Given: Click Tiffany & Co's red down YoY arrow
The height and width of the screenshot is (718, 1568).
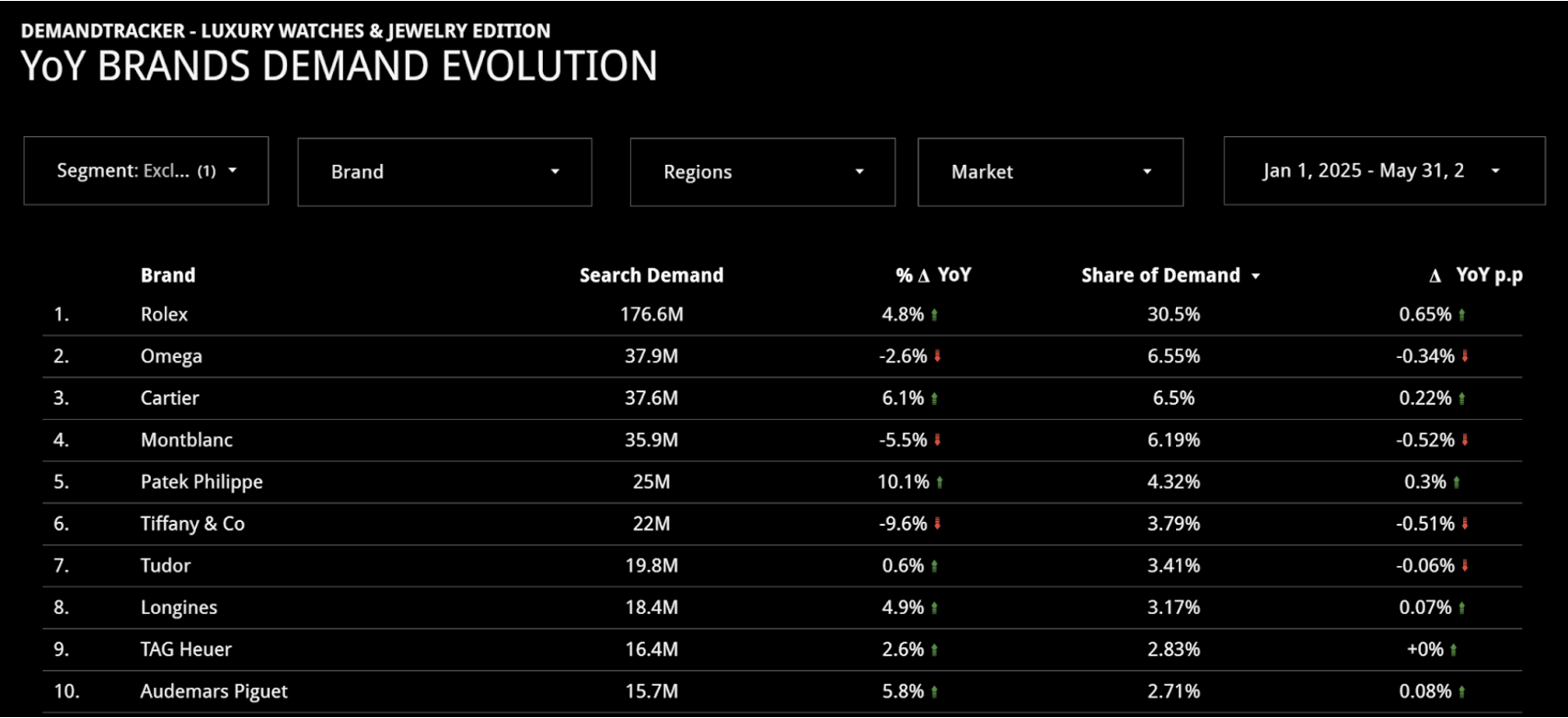Looking at the screenshot, I should 938,524.
